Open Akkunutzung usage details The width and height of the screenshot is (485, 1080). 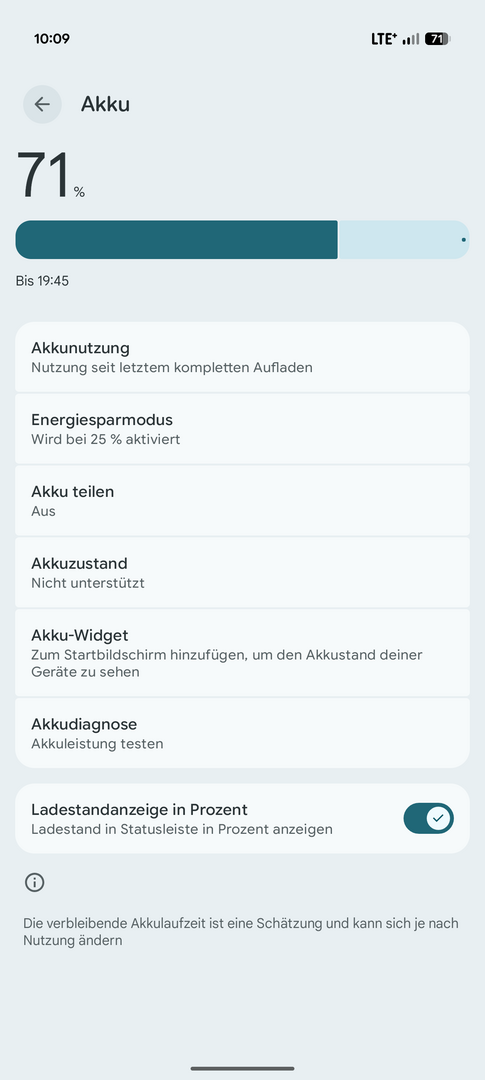(x=242, y=357)
